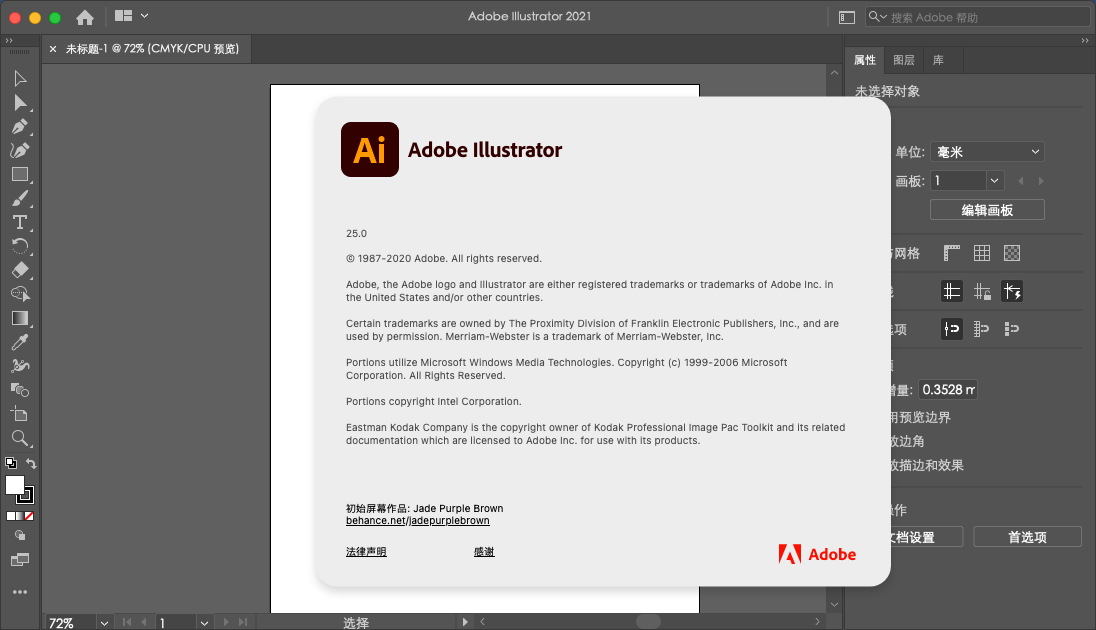The height and width of the screenshot is (630, 1096).
Task: Reset to default fill and stroke
Action: [x=10, y=463]
